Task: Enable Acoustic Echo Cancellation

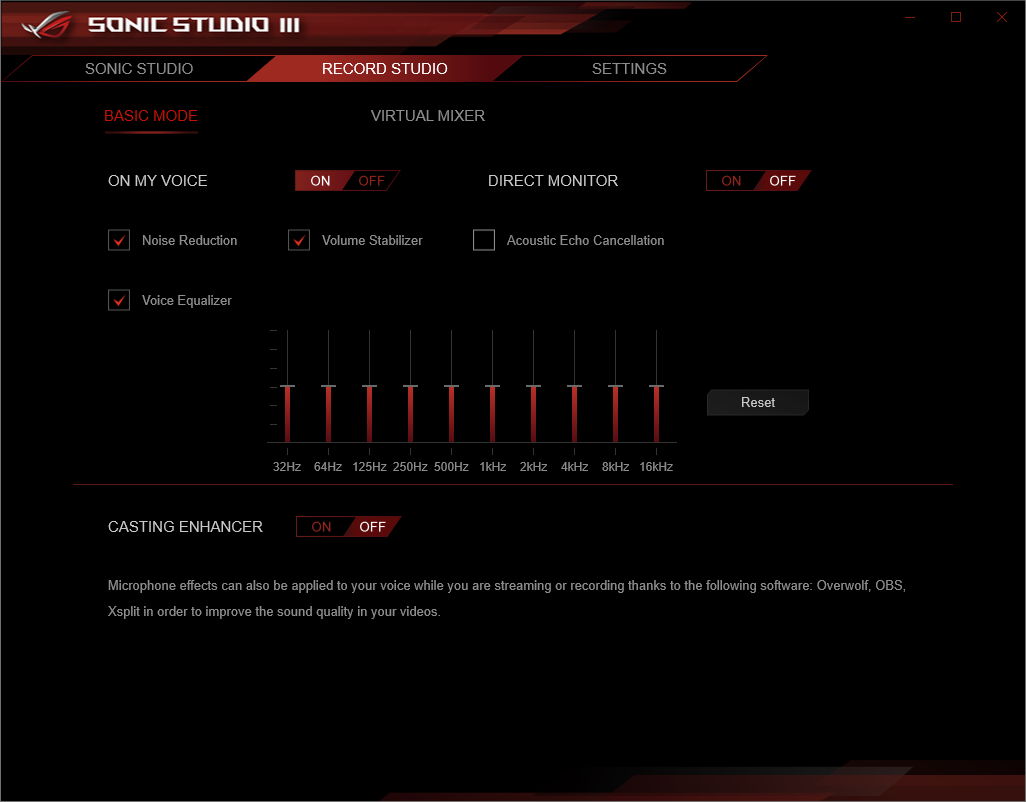Action: (484, 240)
